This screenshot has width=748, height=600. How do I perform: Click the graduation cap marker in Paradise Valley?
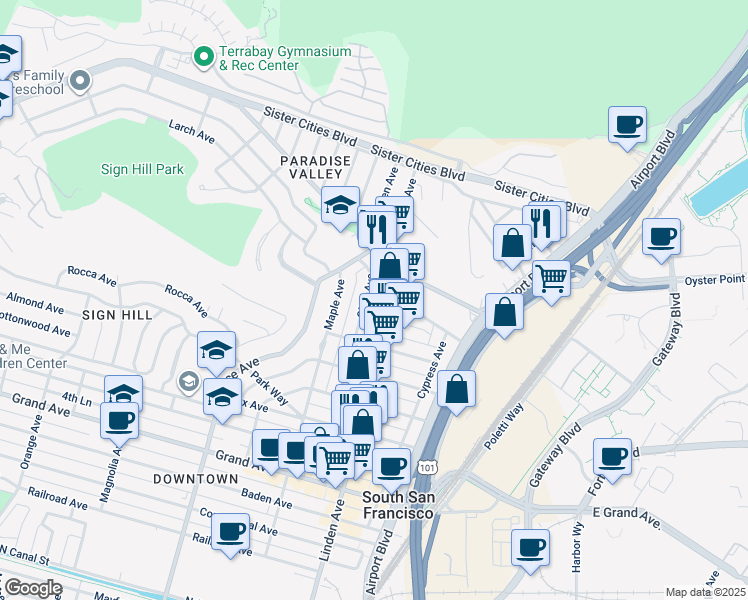tap(339, 205)
